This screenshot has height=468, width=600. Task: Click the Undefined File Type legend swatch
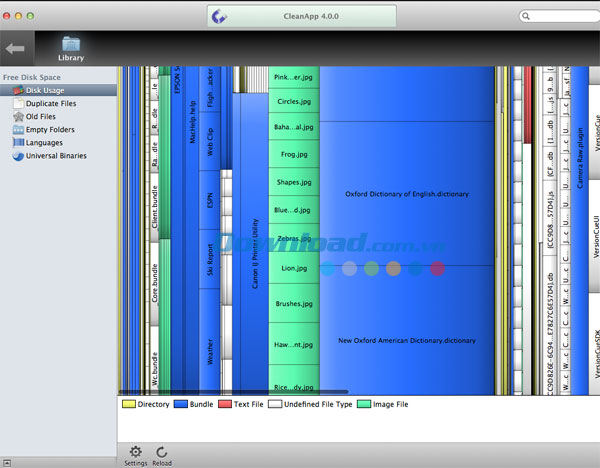tap(275, 404)
